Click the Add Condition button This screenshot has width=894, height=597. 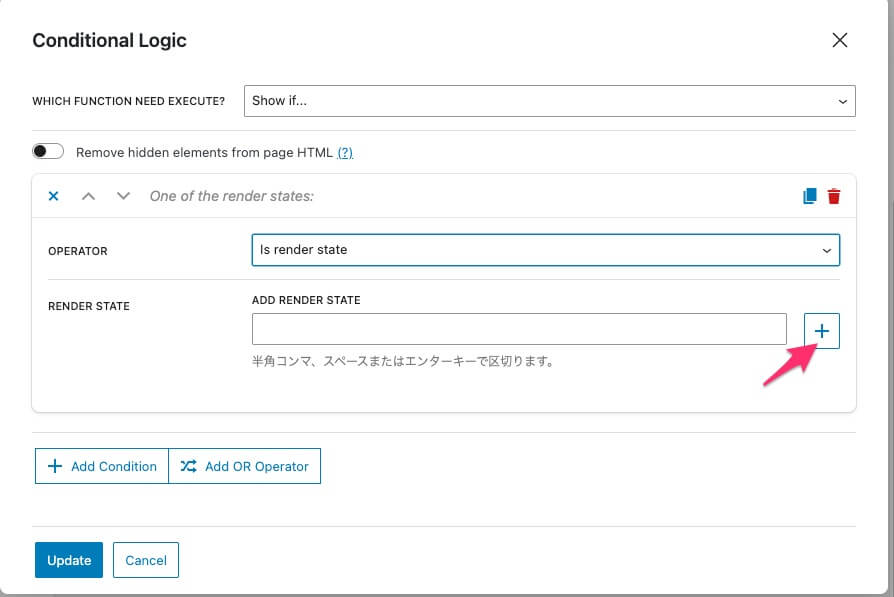(x=102, y=466)
